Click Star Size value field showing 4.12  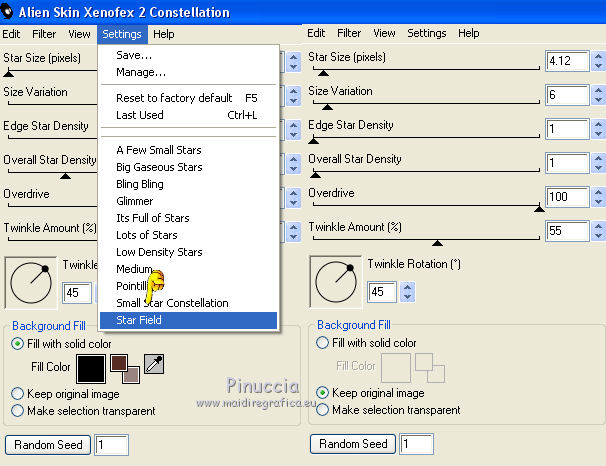coord(567,61)
